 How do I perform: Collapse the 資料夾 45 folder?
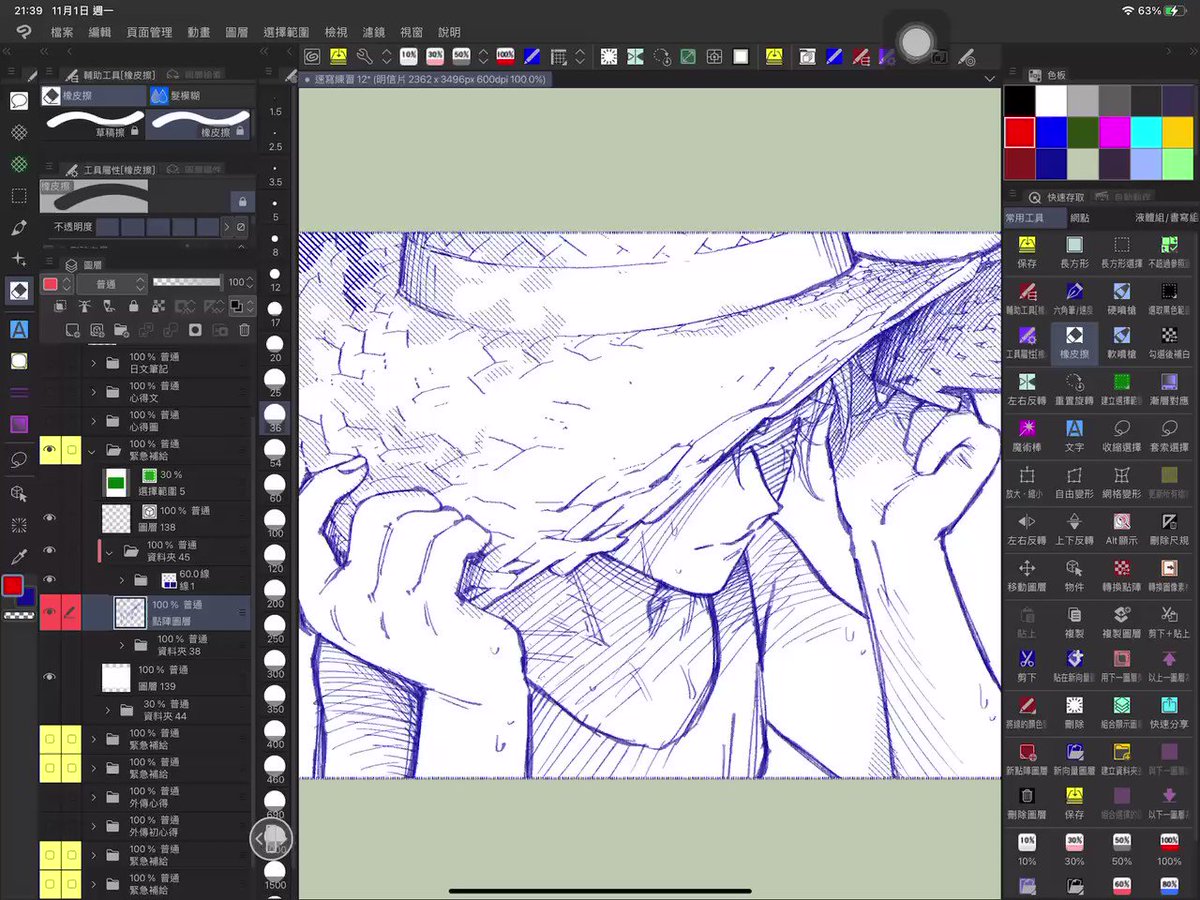point(109,551)
